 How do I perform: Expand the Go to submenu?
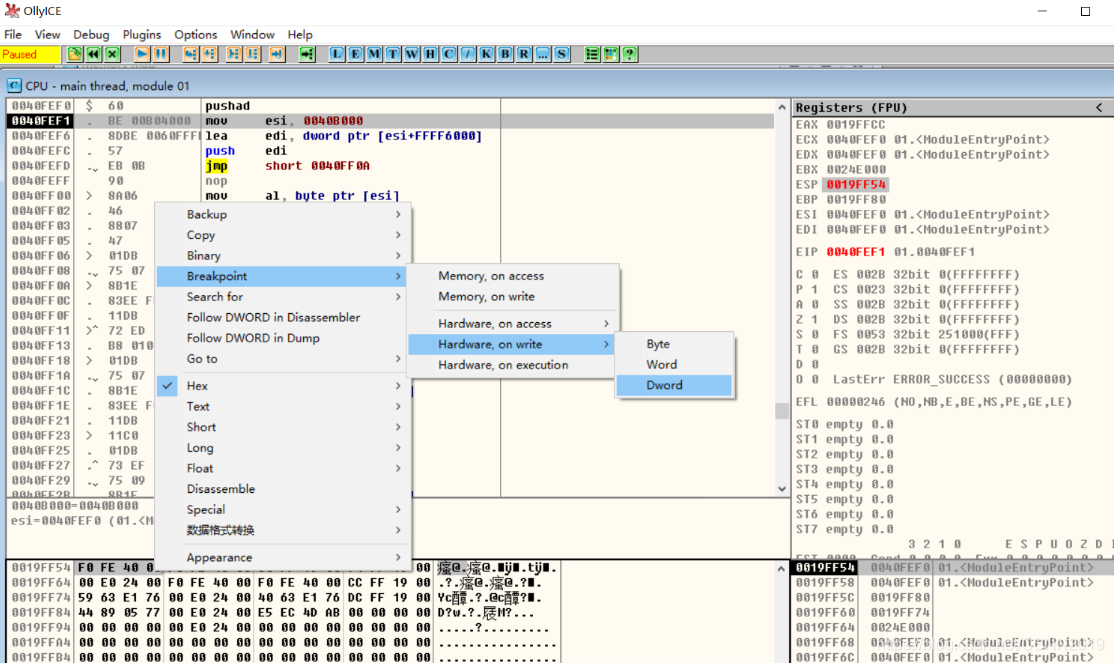click(283, 359)
